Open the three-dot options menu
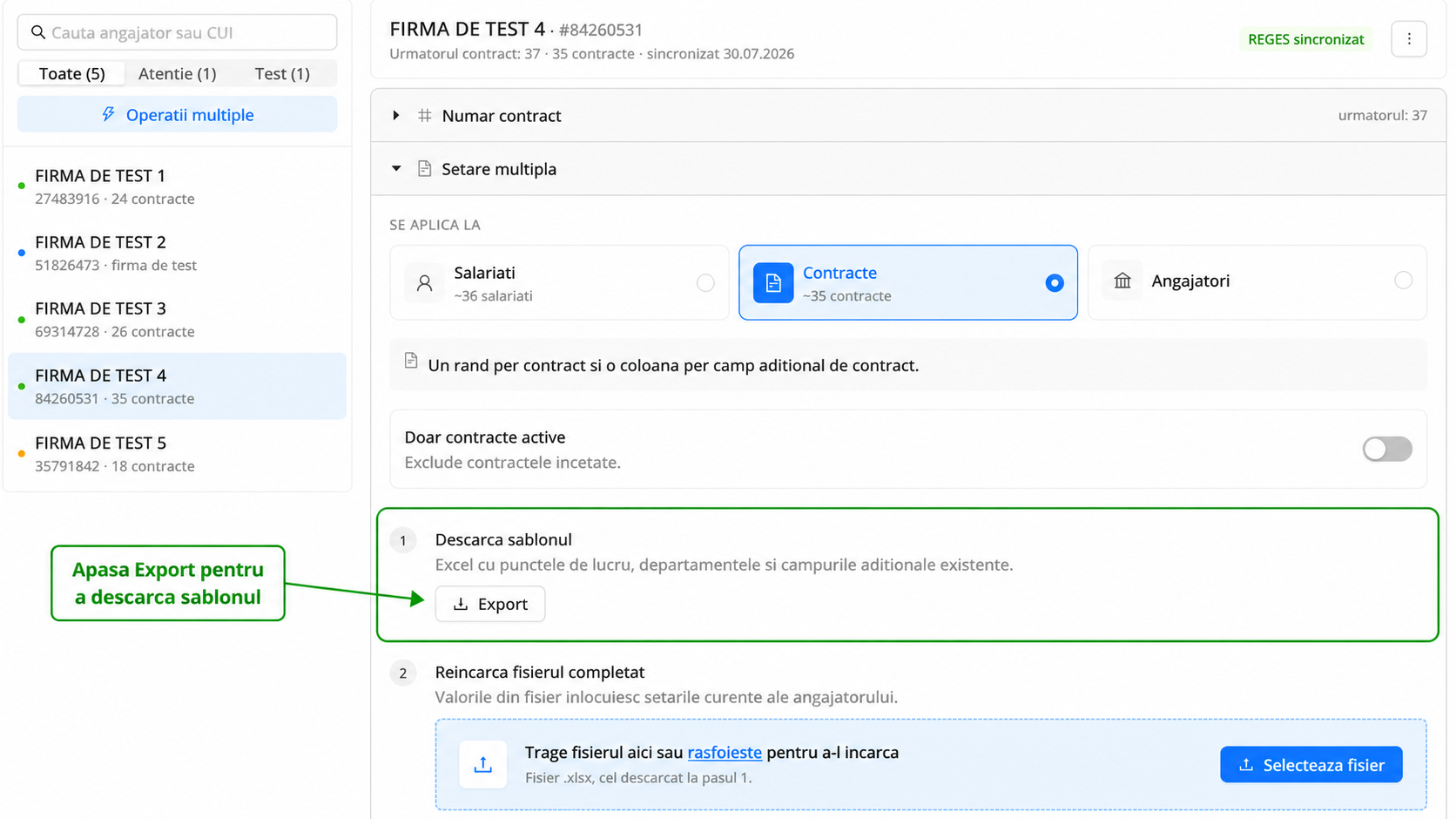The height and width of the screenshot is (819, 1456). (x=1408, y=39)
